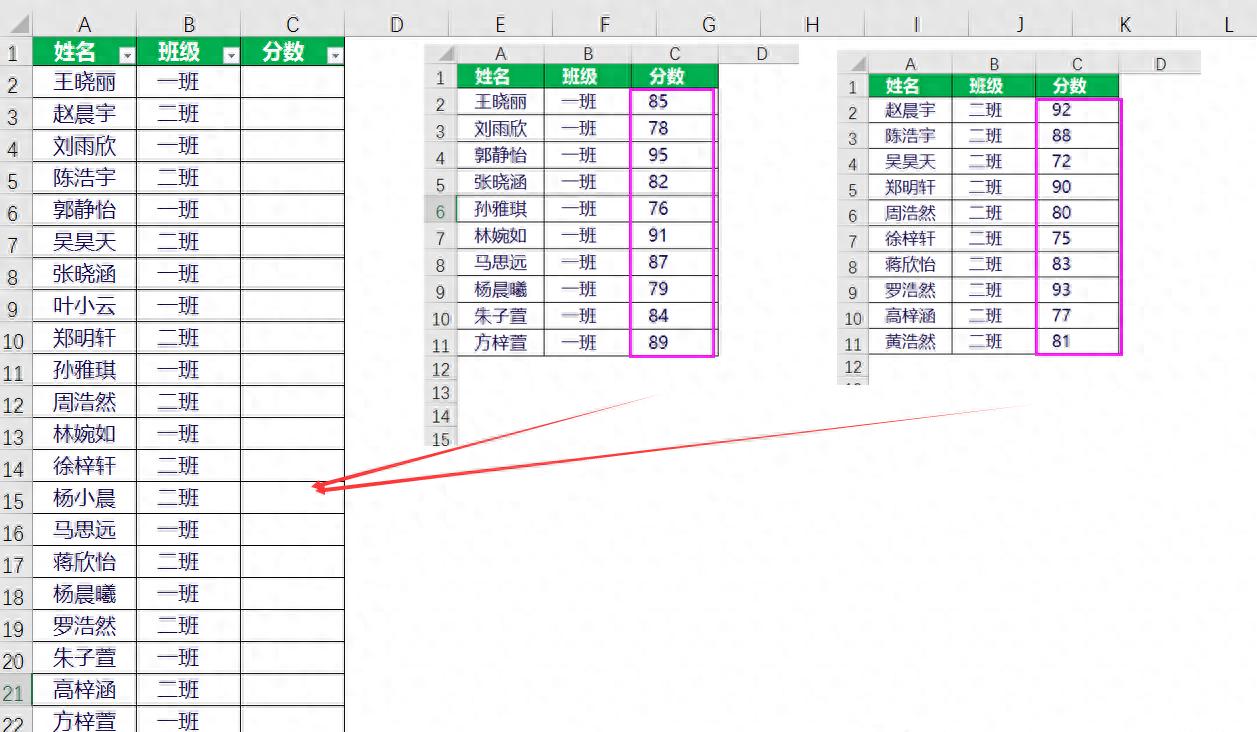Select 周浩然 in the main sheet row 12
This screenshot has width=1257, height=732.
click(84, 402)
